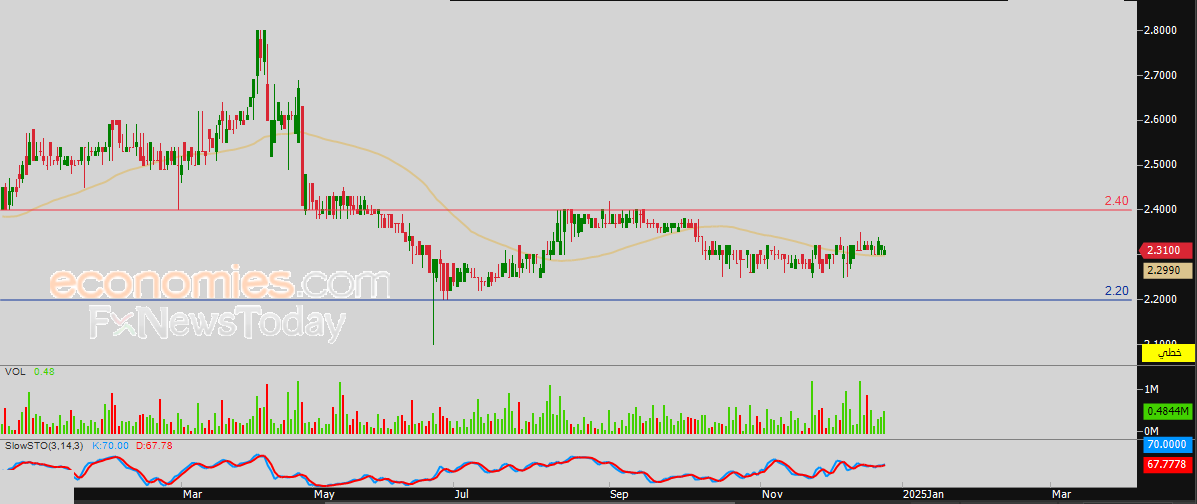The width and height of the screenshot is (1197, 504).
Task: Click the Jul label on time axis
Action: pos(460,495)
